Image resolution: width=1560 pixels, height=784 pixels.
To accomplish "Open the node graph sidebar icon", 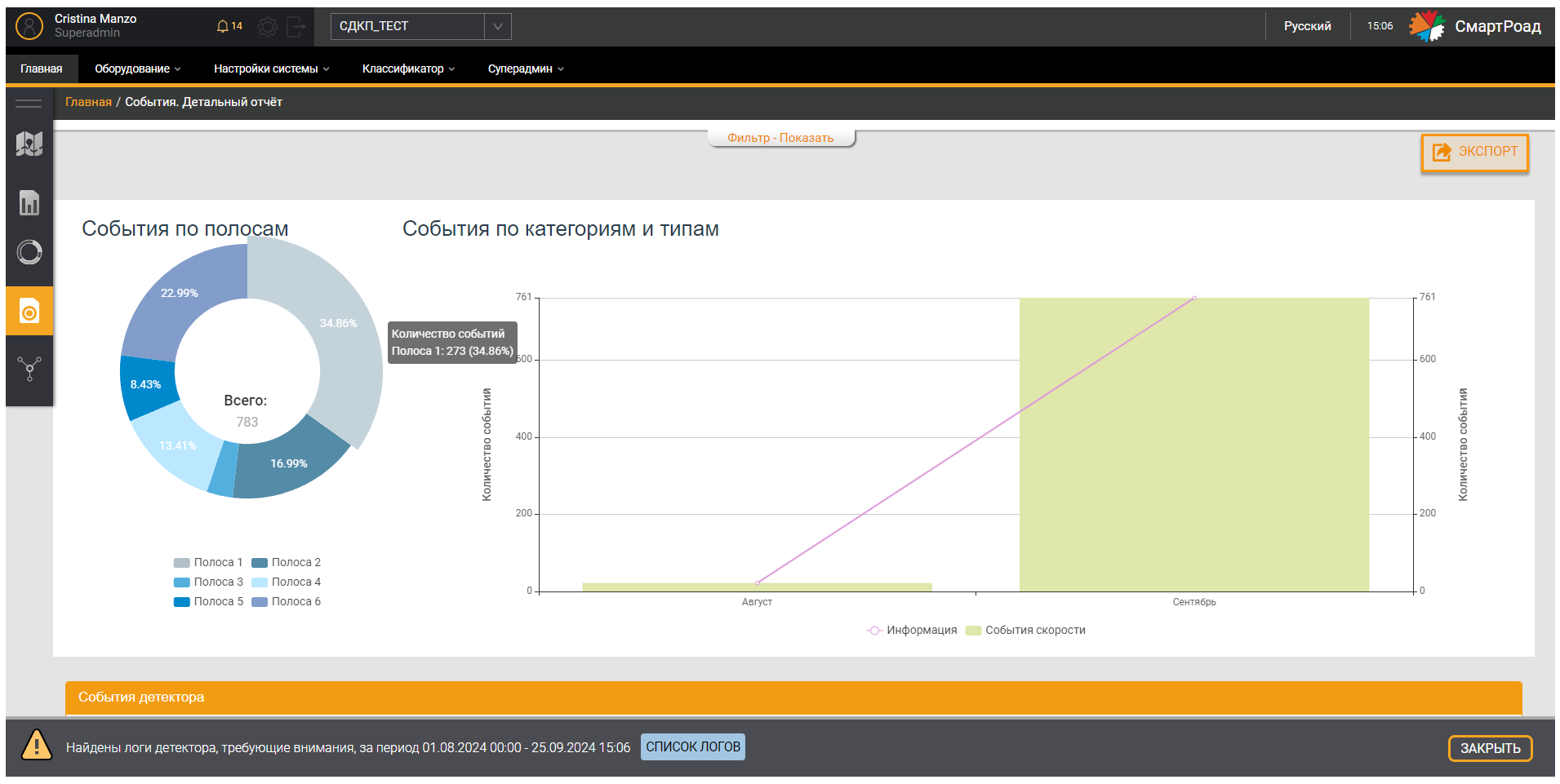I will (29, 369).
